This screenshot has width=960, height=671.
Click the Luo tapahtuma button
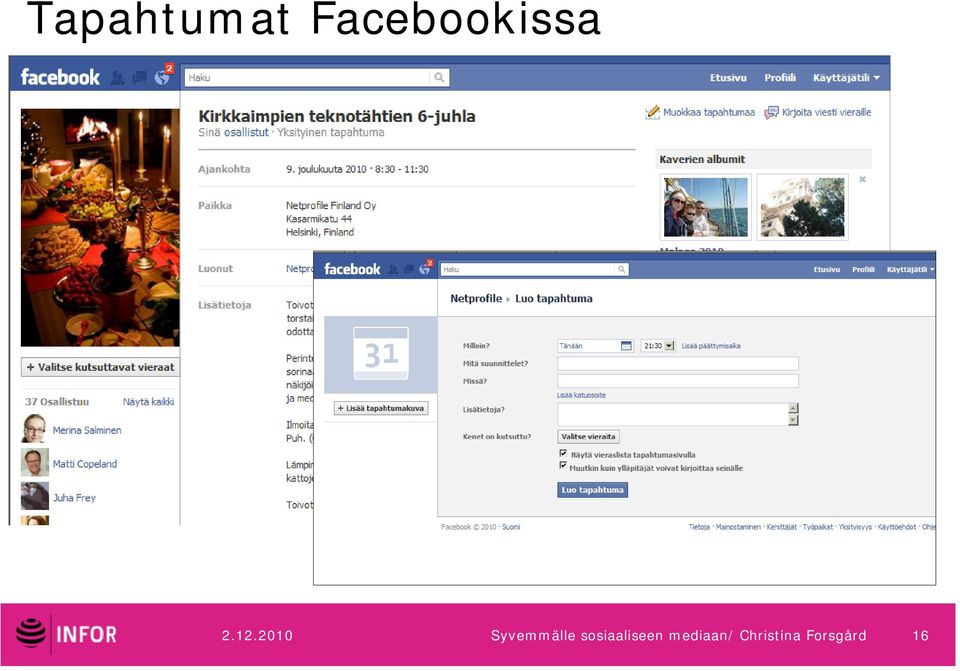592,490
